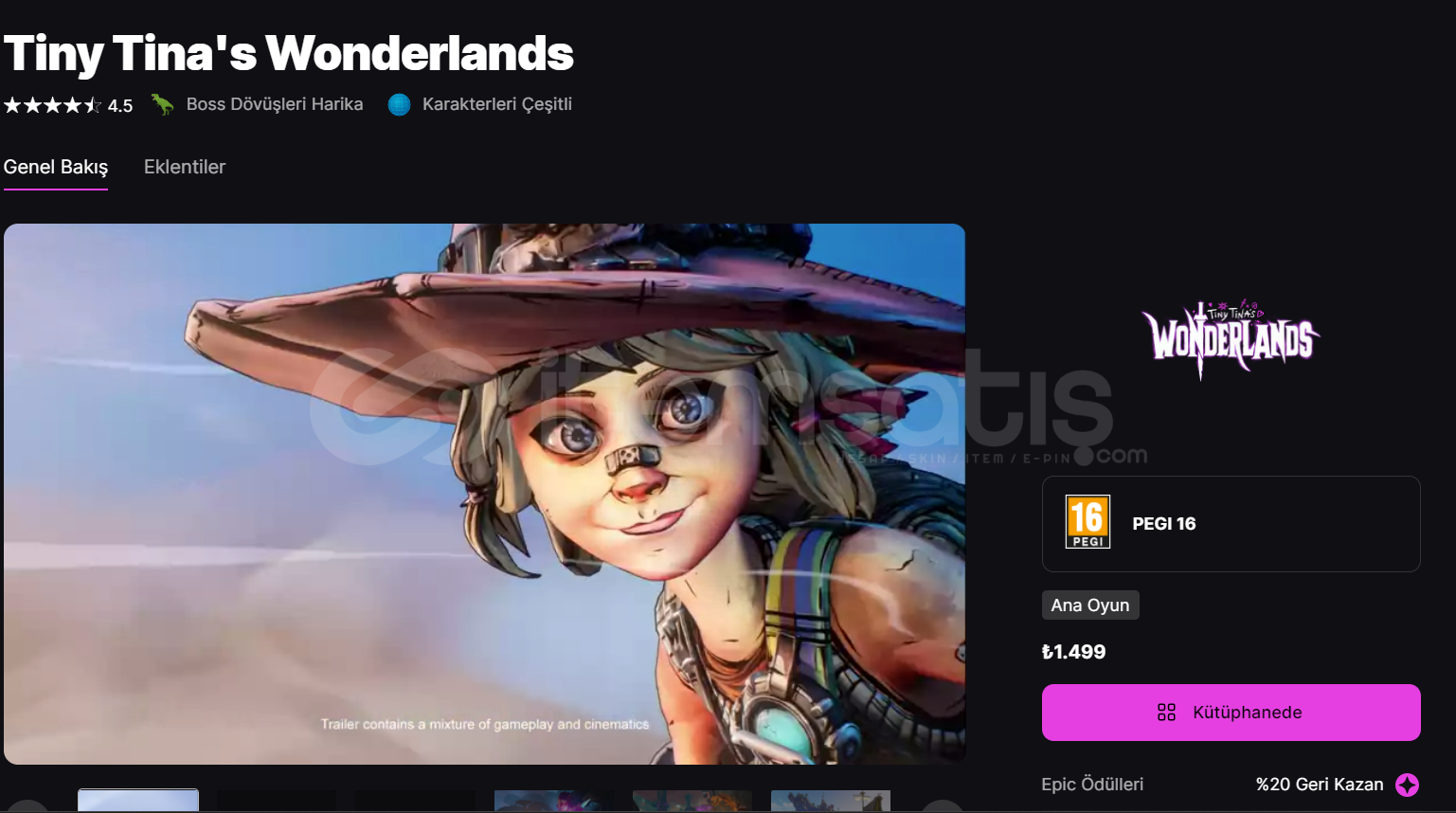Image resolution: width=1456 pixels, height=813 pixels.
Task: Click the star rating icons next to 4.5
Action: coord(52,105)
